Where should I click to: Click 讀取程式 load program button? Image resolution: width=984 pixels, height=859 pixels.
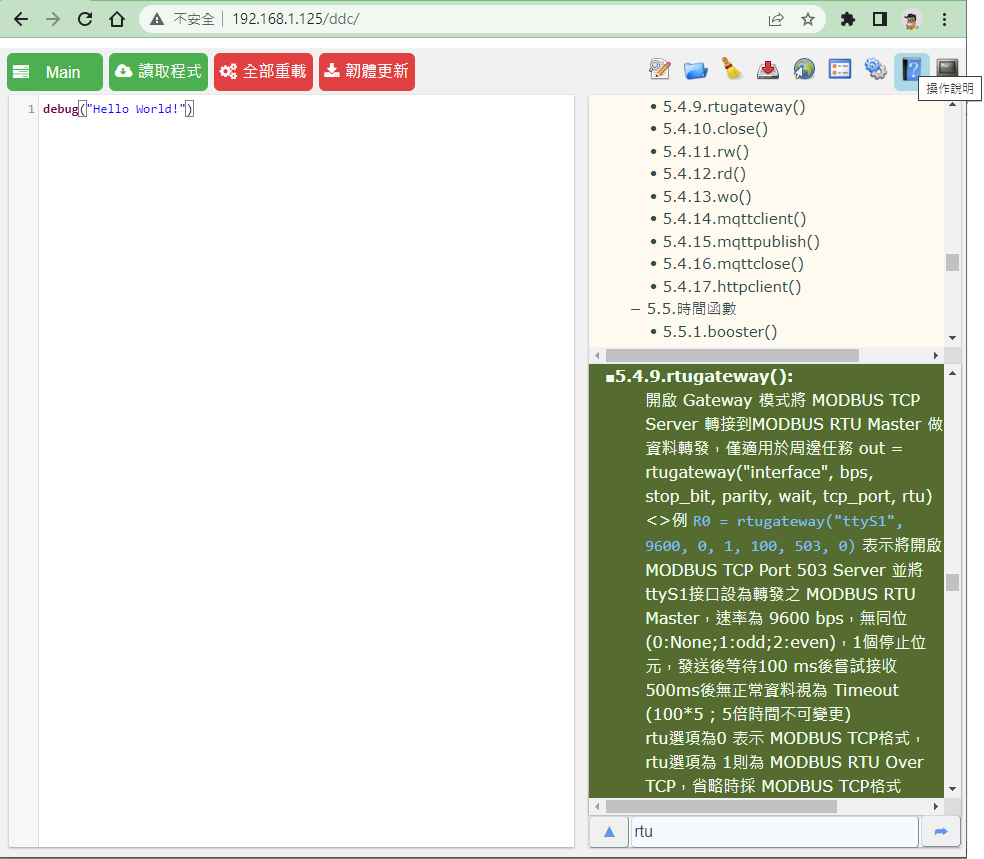158,72
